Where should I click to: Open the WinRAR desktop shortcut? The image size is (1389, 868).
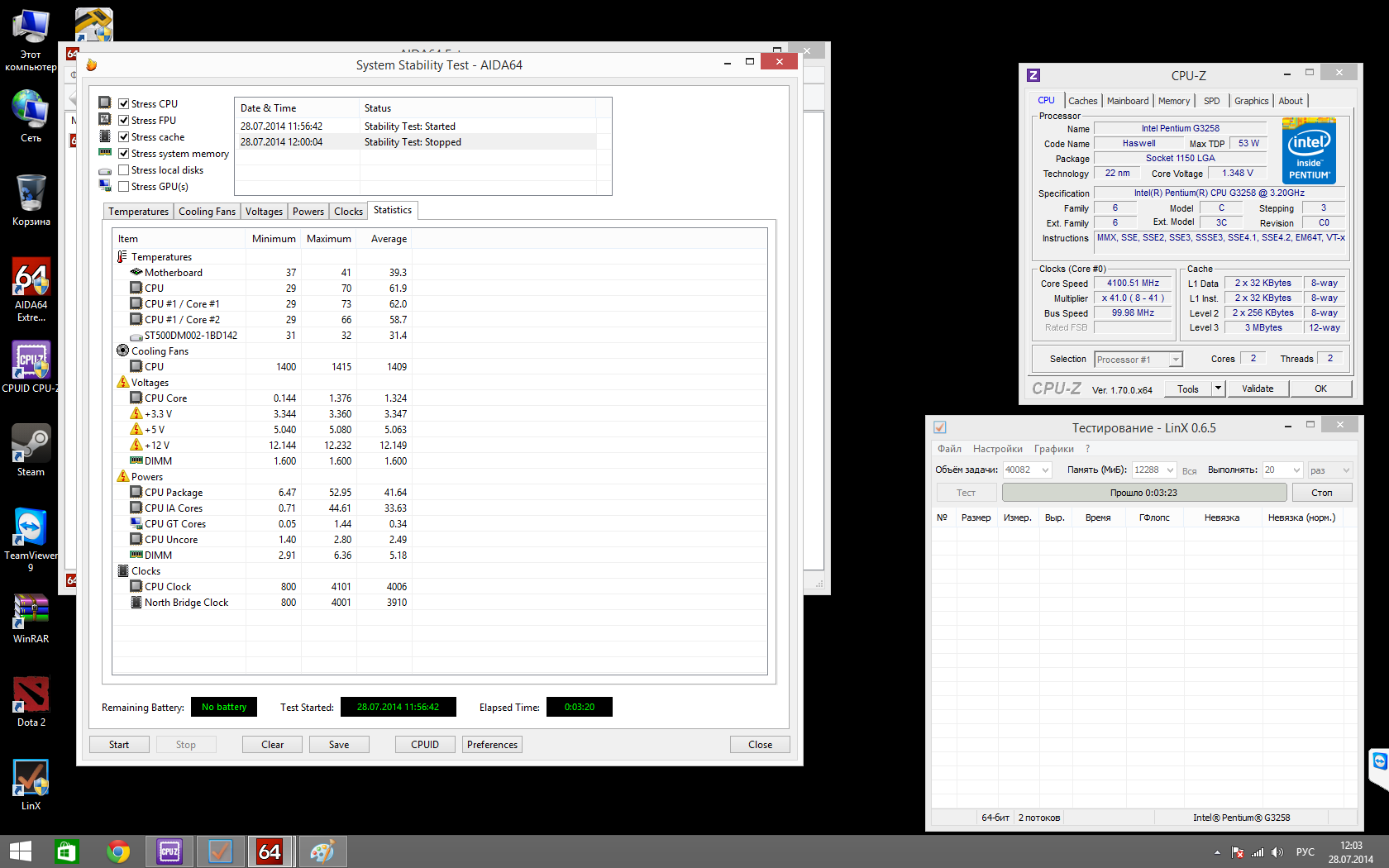pyautogui.click(x=31, y=618)
